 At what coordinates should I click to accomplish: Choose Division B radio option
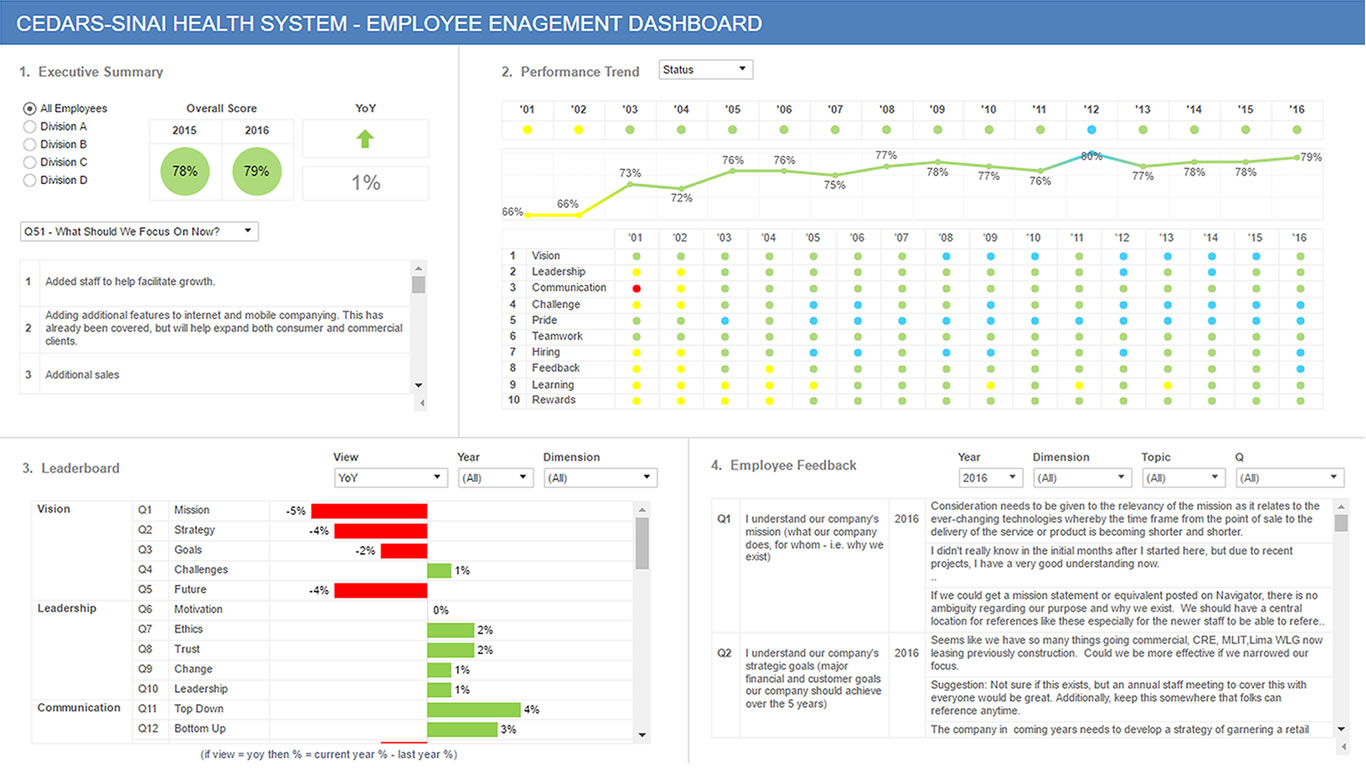(30, 144)
